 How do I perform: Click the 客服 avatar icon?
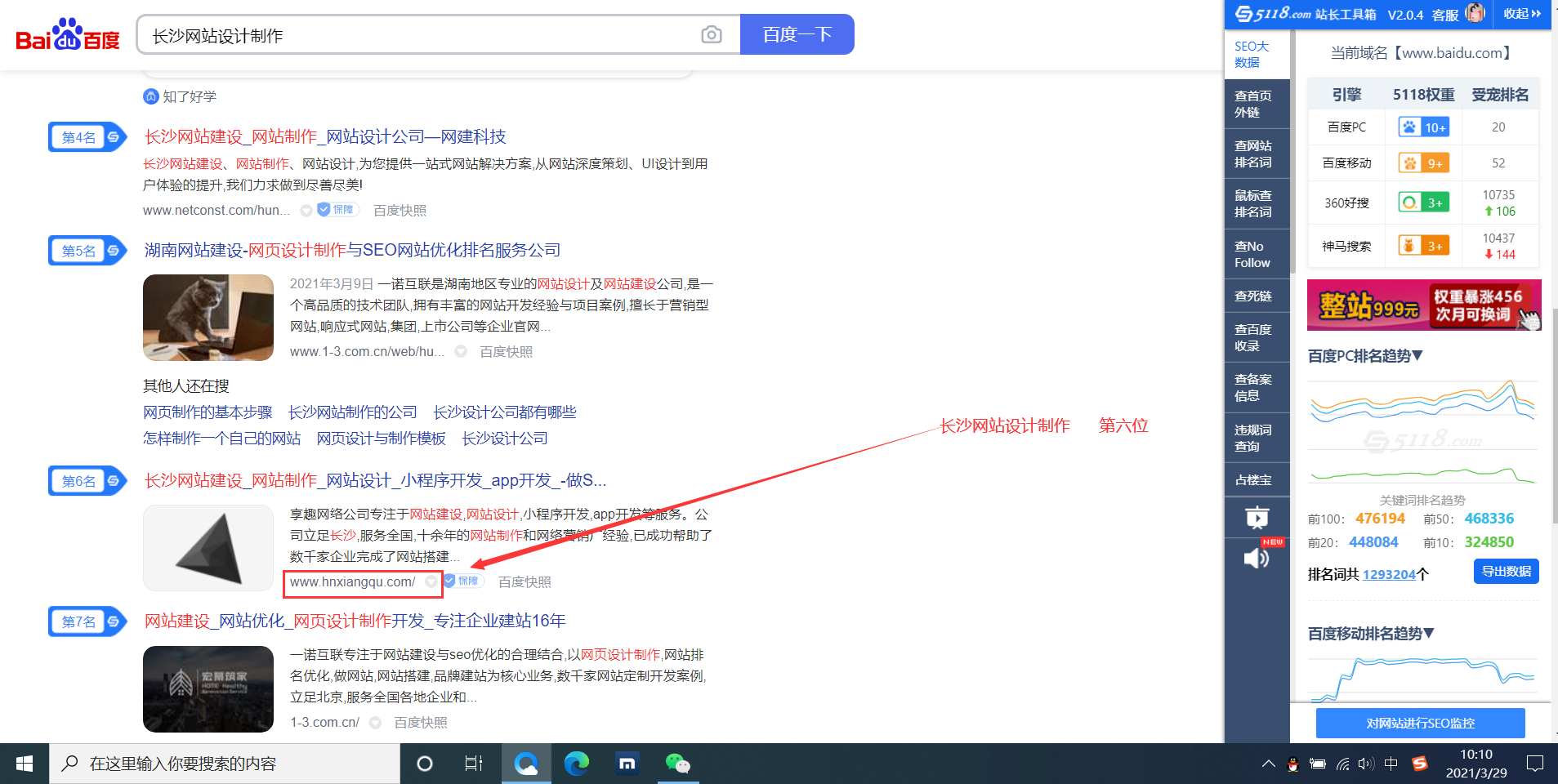click(x=1475, y=13)
